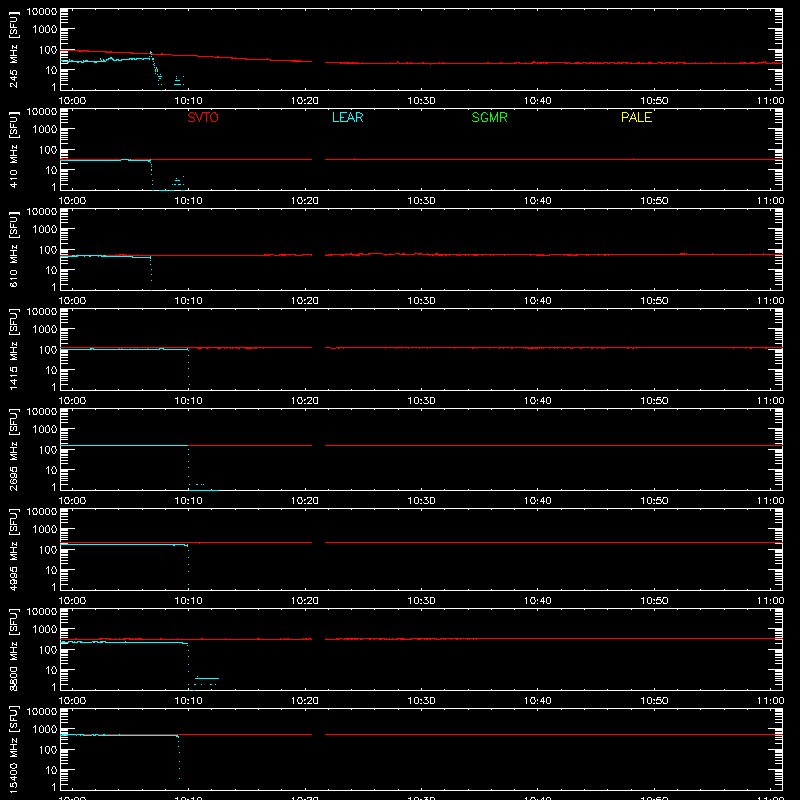Select the 1415 MHz [SFU] axis label
800x800 pixels.
14,349
